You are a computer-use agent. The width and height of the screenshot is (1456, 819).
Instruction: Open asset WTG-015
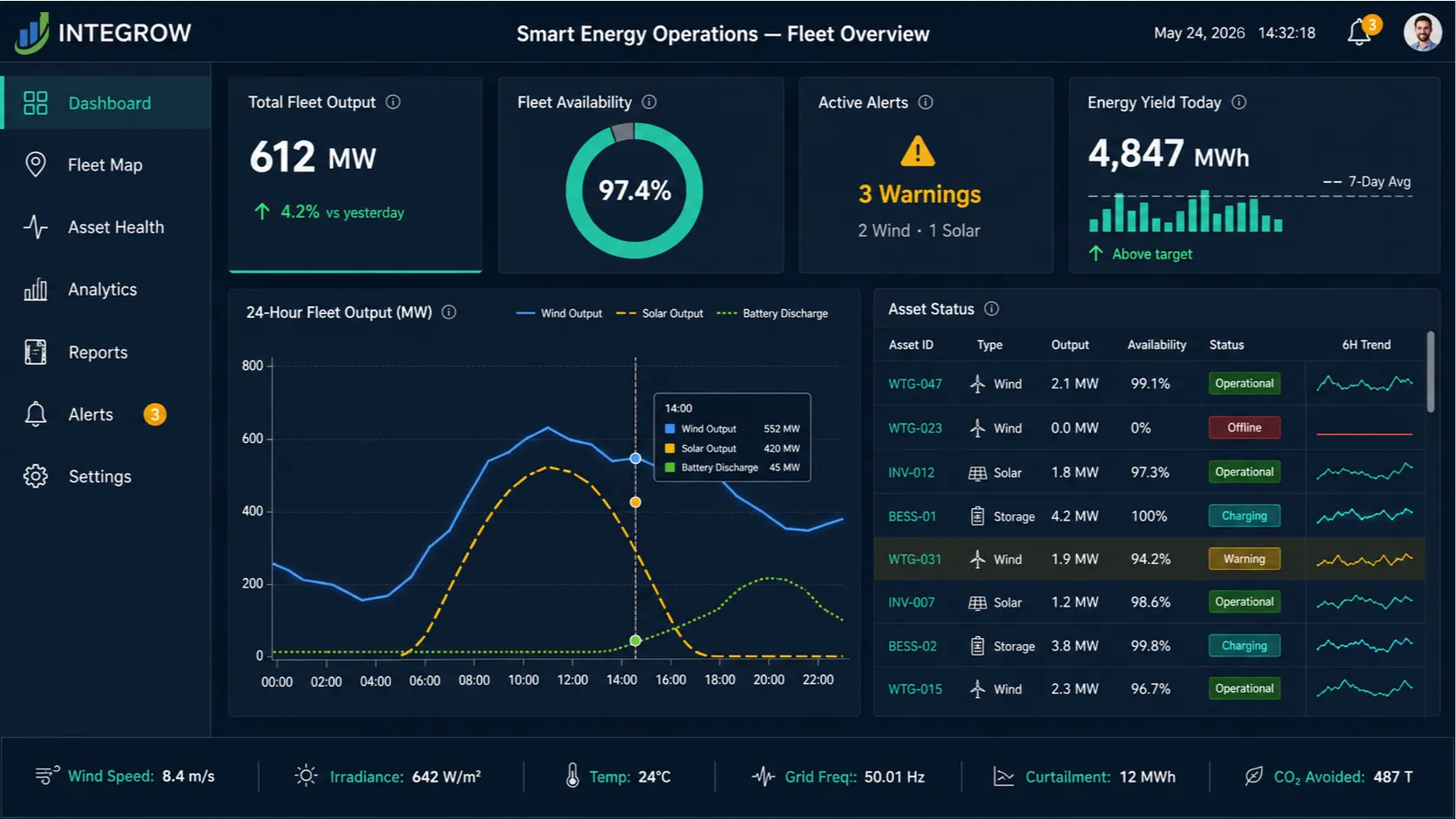[915, 689]
